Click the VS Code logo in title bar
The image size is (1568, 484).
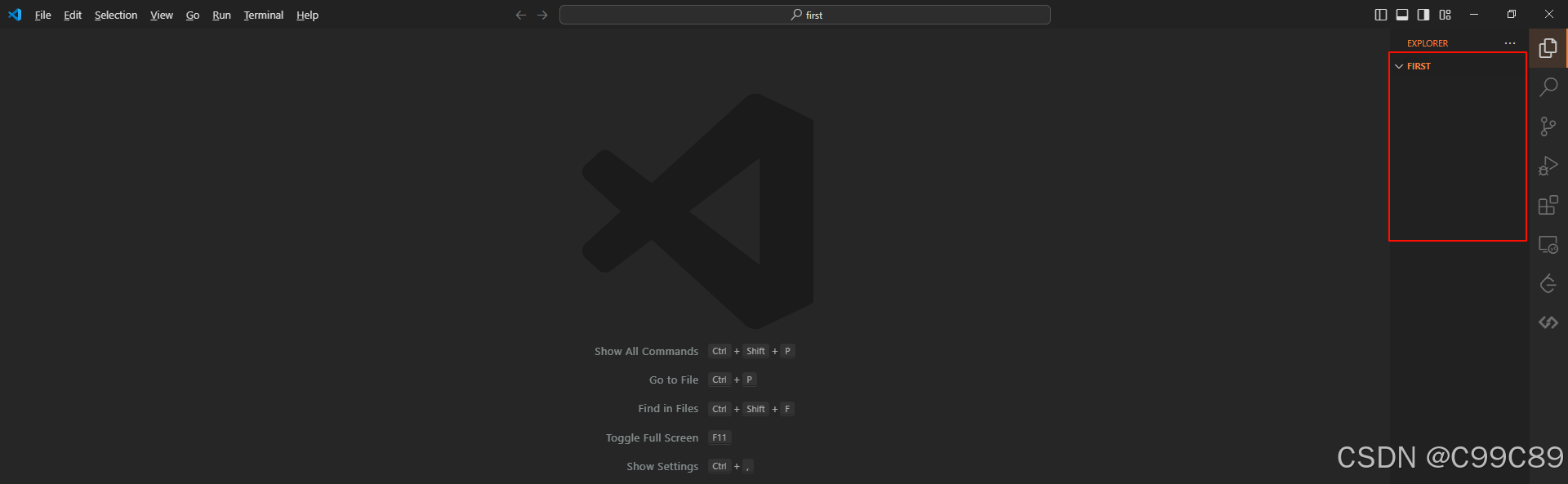click(15, 15)
